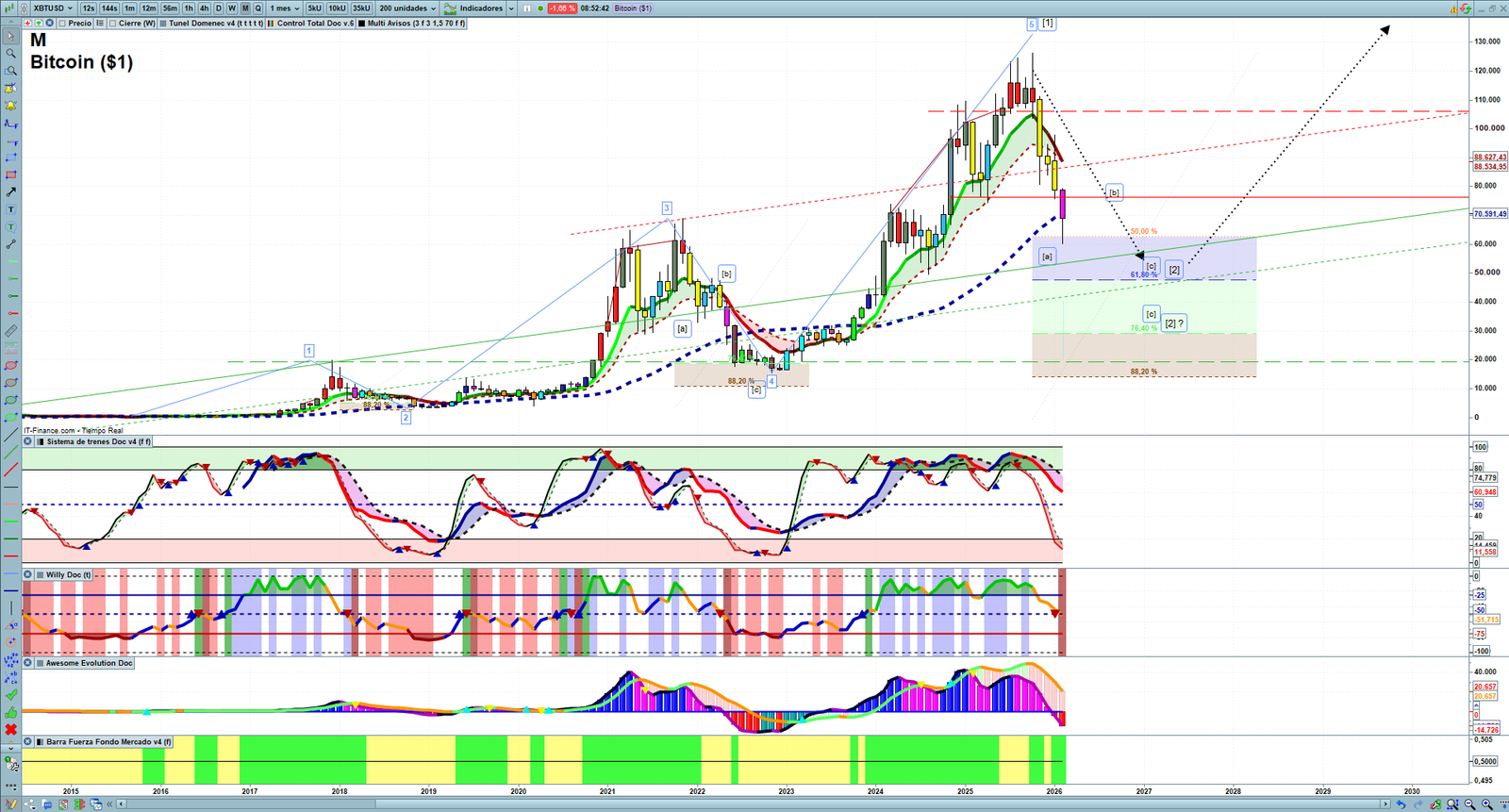Image resolution: width=1509 pixels, height=812 pixels.
Task: Open the XBTUSD symbol dropdown
Action: [x=71, y=8]
